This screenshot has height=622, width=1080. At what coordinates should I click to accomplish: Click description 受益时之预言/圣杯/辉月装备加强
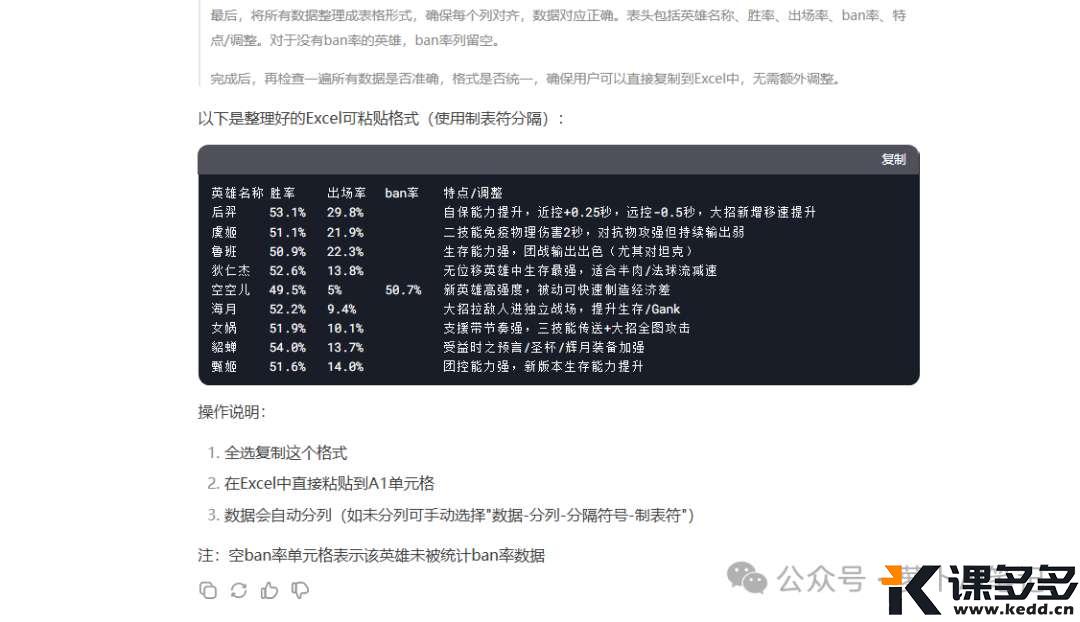coord(543,348)
